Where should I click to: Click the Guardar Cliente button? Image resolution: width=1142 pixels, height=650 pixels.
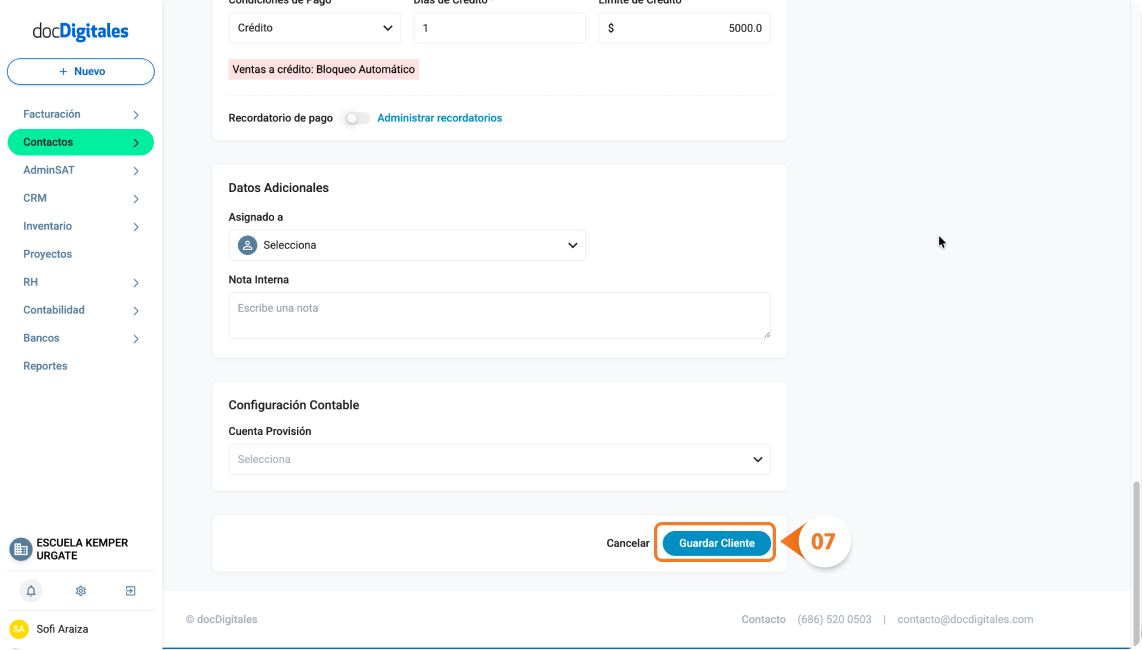(x=716, y=543)
